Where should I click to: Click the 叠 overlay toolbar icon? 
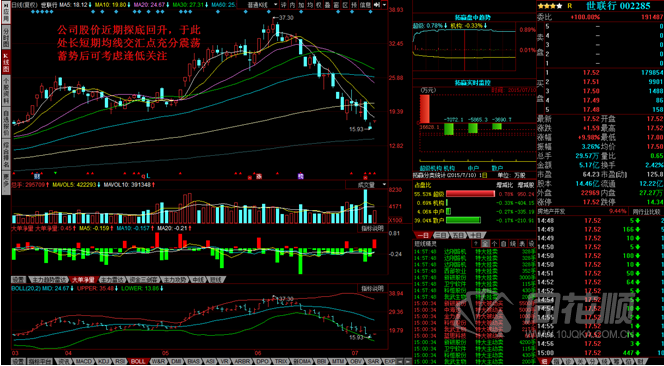coord(327,4)
